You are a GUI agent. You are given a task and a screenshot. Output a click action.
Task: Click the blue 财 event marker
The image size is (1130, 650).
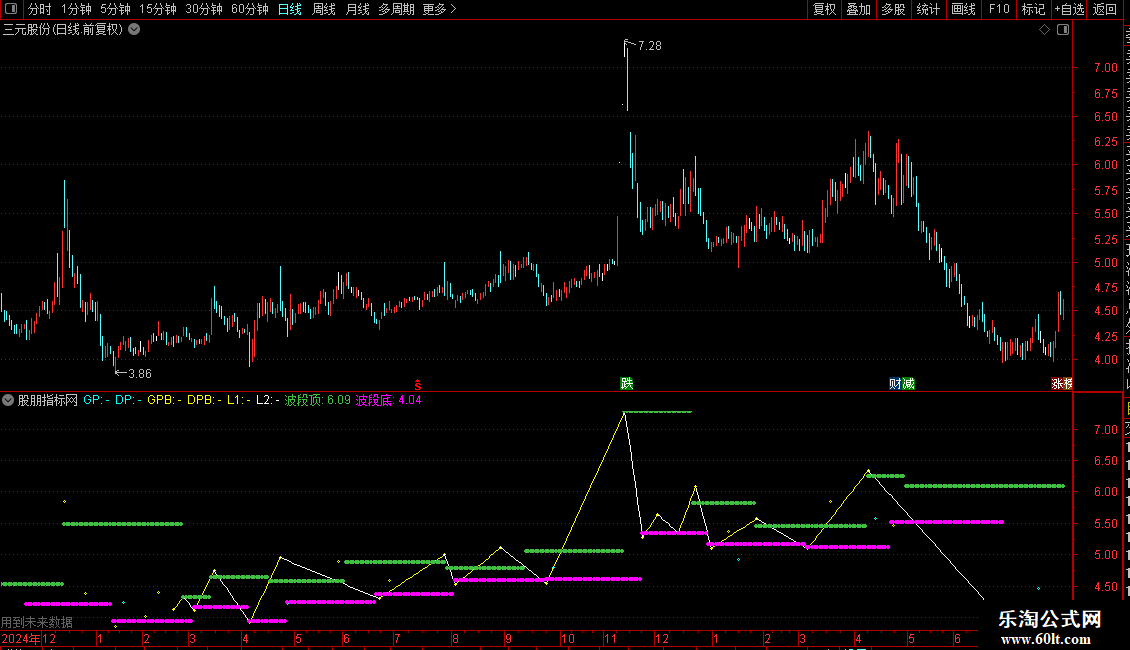(895, 384)
